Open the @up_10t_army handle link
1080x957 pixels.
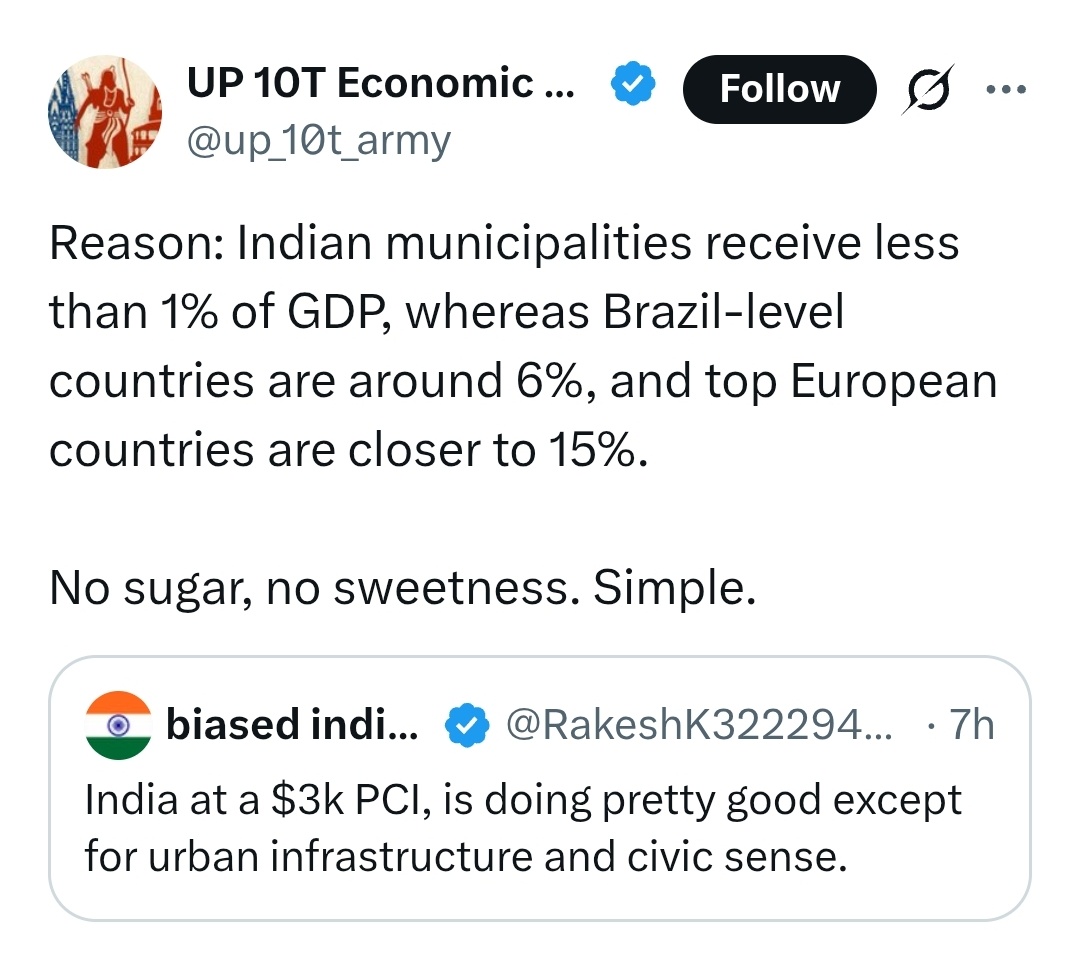[x=318, y=141]
